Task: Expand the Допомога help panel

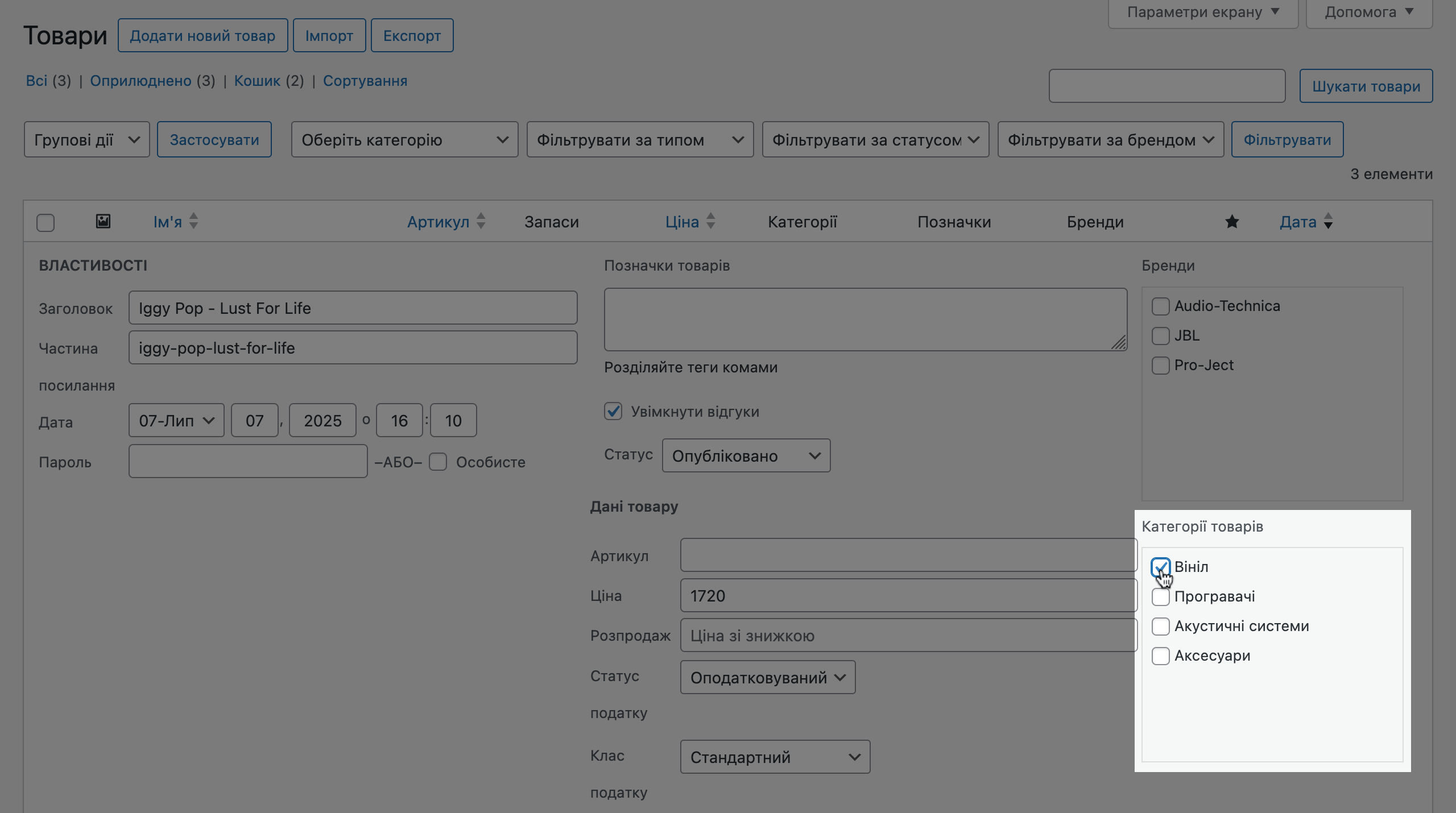Action: tap(1369, 13)
